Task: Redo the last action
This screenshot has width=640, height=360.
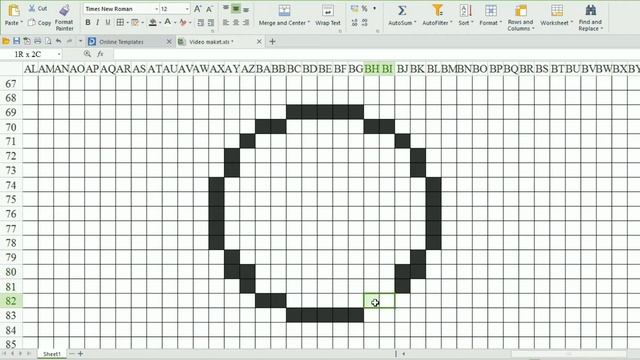Action: 69,41
